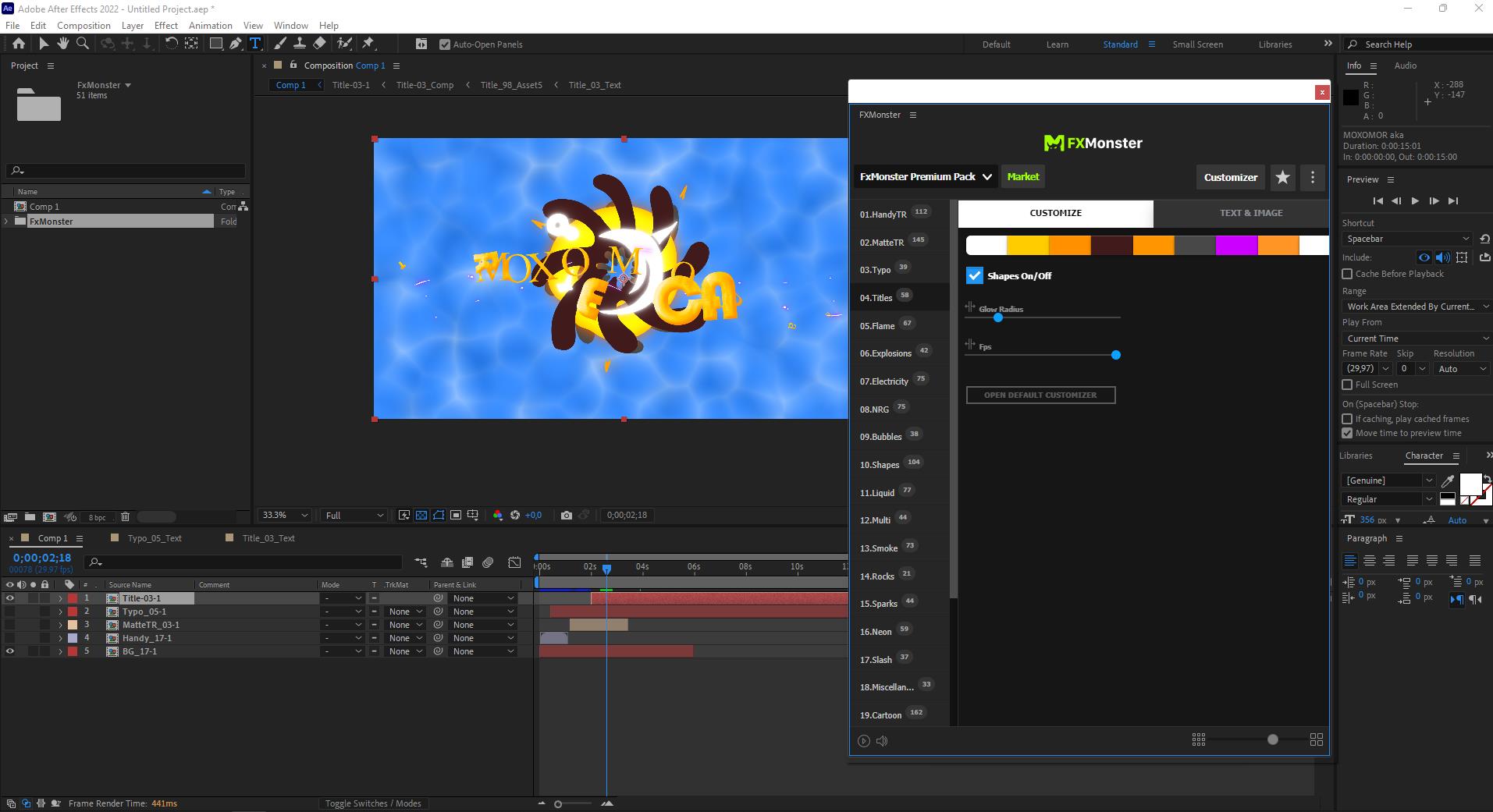This screenshot has width=1493, height=812.
Task: Select the Roto Brush tool
Action: pos(344,44)
